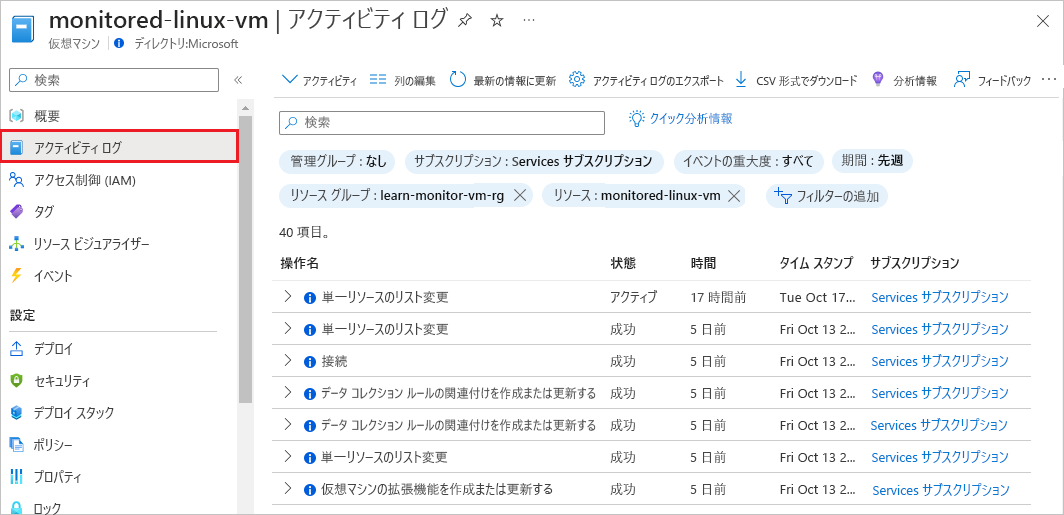Viewport: 1064px width, 515px height.
Task: Click CSV 形式でダウンロード
Action: pos(796,80)
